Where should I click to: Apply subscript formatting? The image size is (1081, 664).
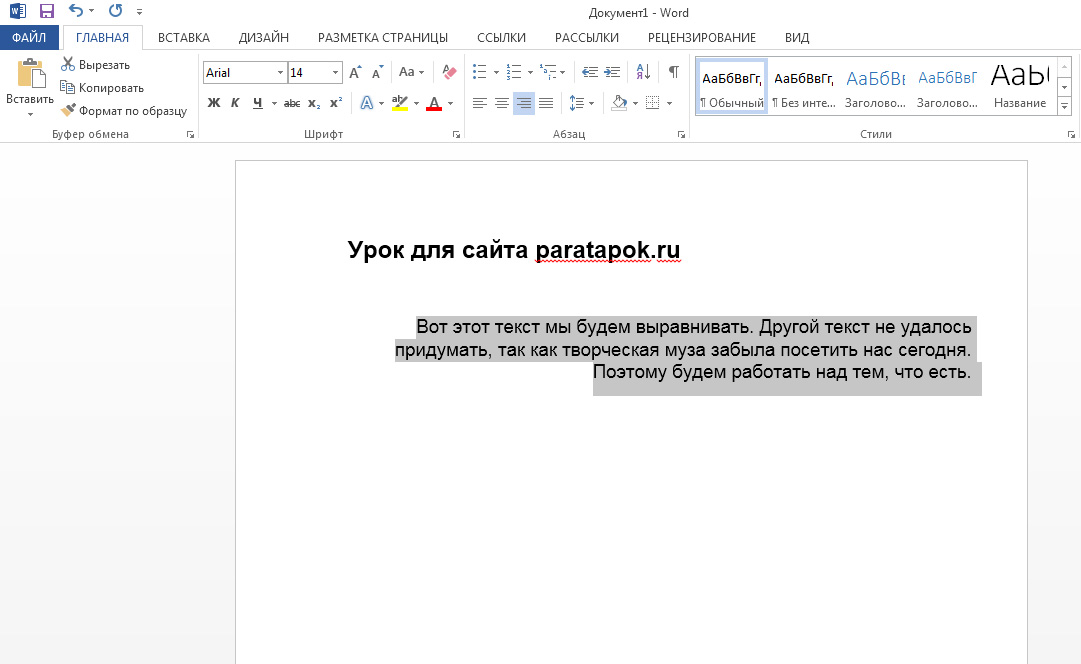[x=314, y=103]
